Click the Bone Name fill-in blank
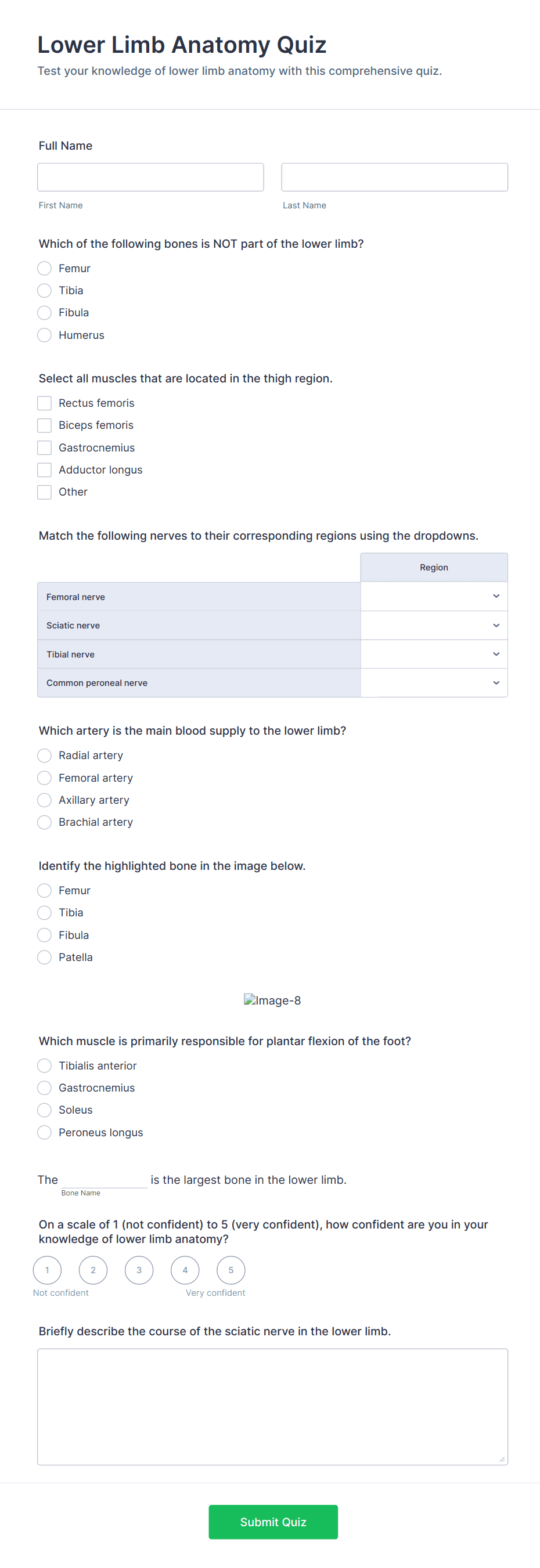The height and width of the screenshot is (1568, 540). coord(103,1179)
